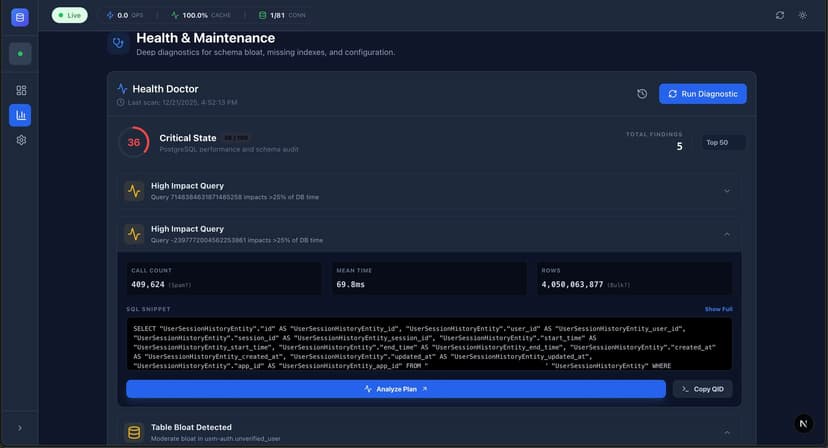Select the bar chart sidebar icon
The width and height of the screenshot is (828, 448).
20,115
